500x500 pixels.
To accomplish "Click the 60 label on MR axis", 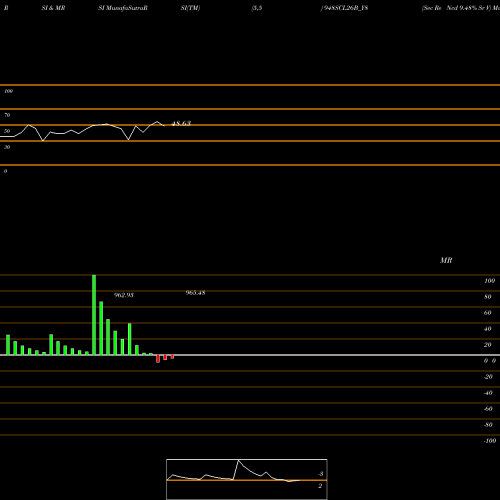I will 488,313.
